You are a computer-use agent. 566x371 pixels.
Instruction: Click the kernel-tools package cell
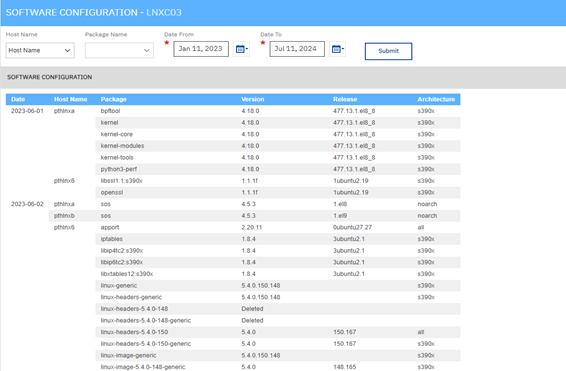[x=117, y=157]
